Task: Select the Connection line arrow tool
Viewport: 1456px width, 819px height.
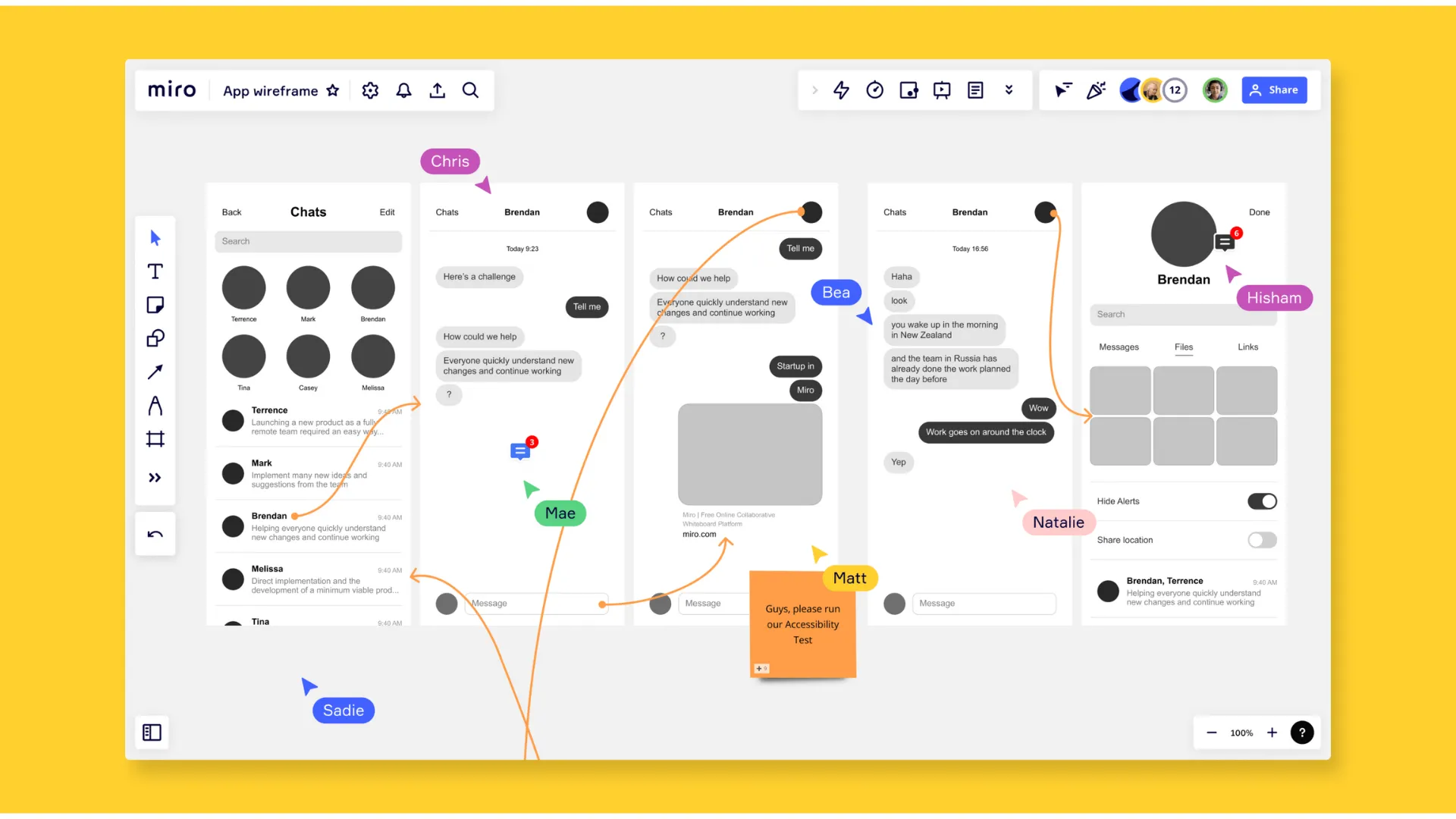Action: pyautogui.click(x=155, y=372)
